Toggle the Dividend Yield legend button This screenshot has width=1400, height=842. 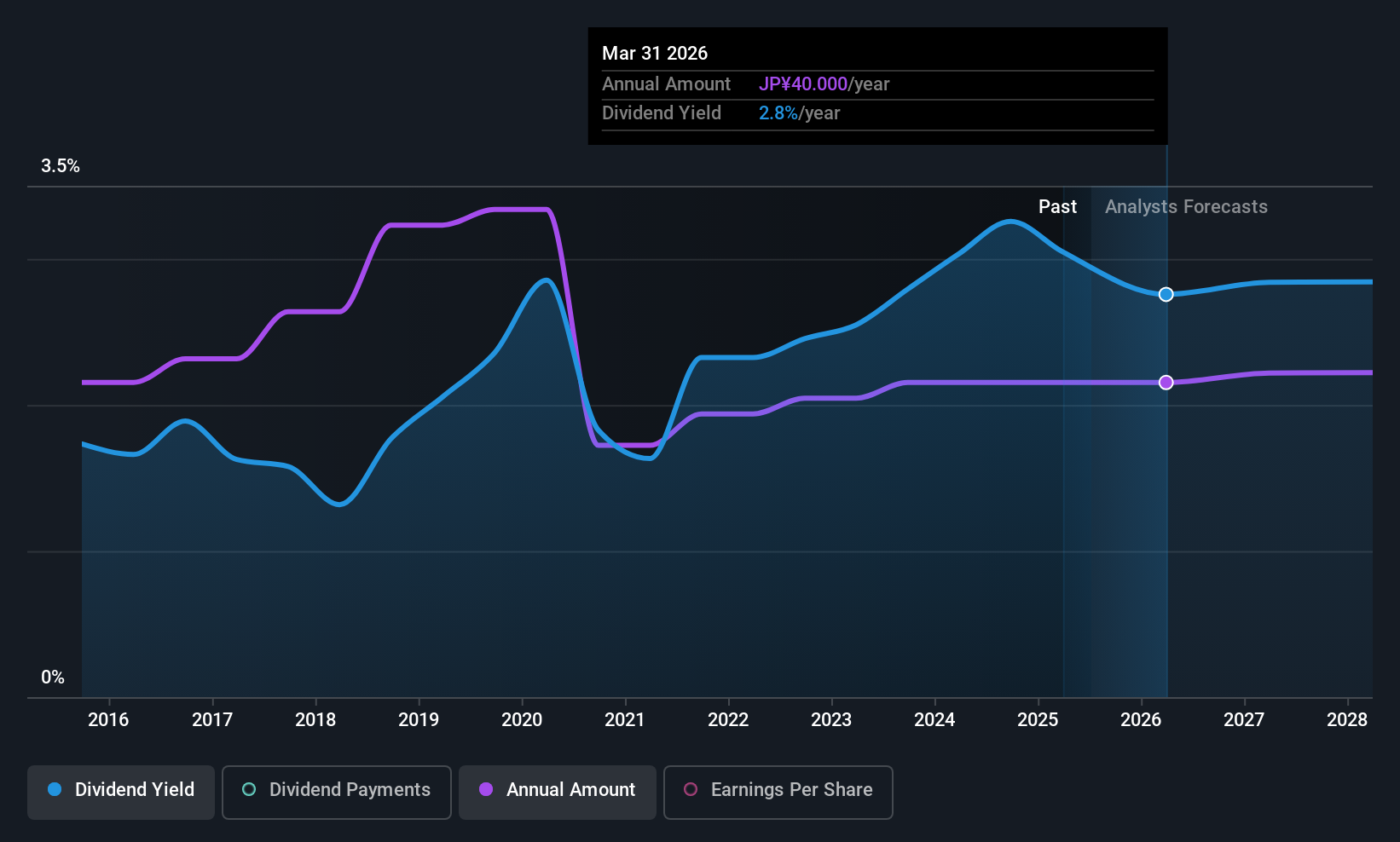121,793
